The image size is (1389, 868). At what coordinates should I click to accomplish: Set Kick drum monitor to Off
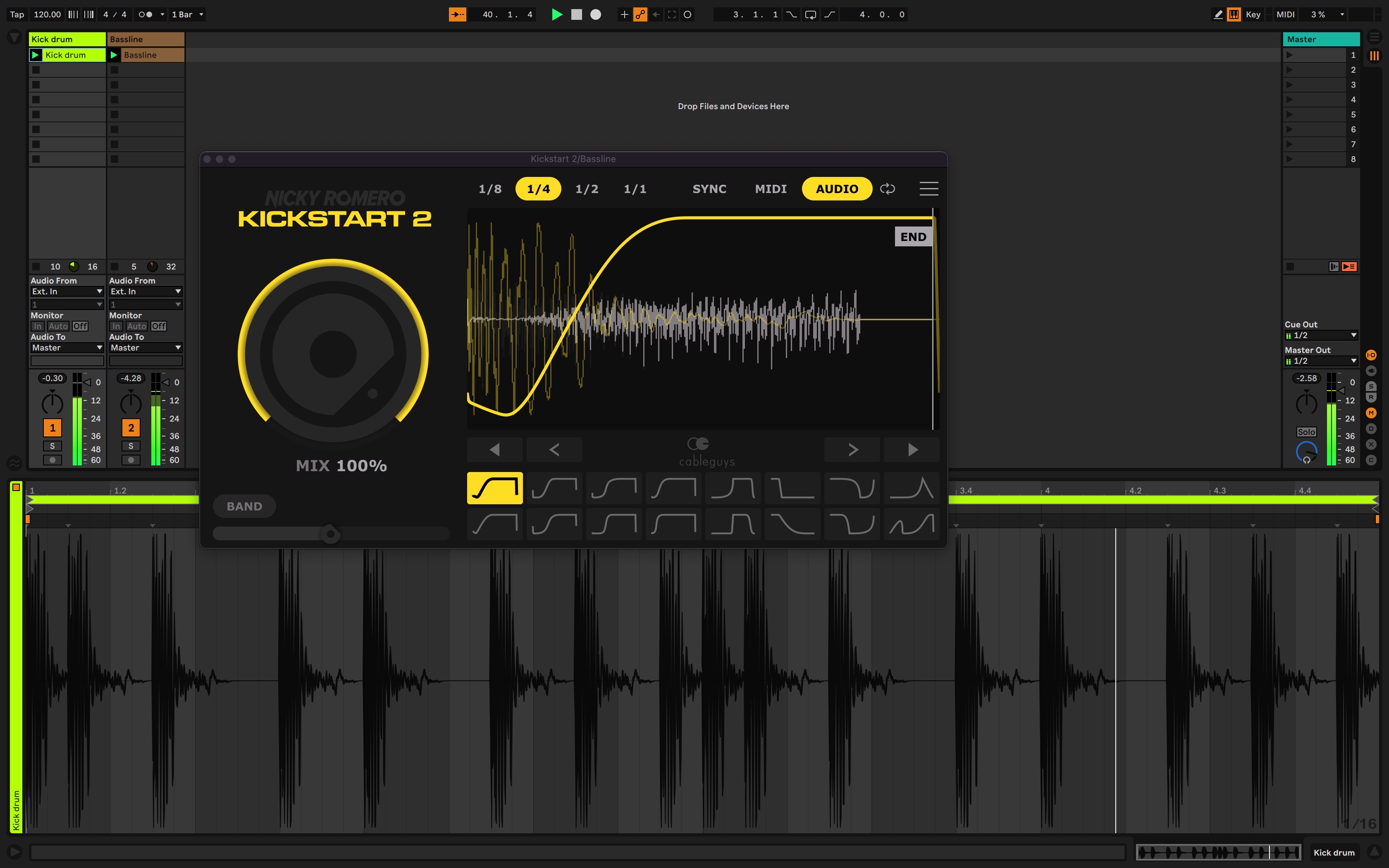click(x=80, y=326)
